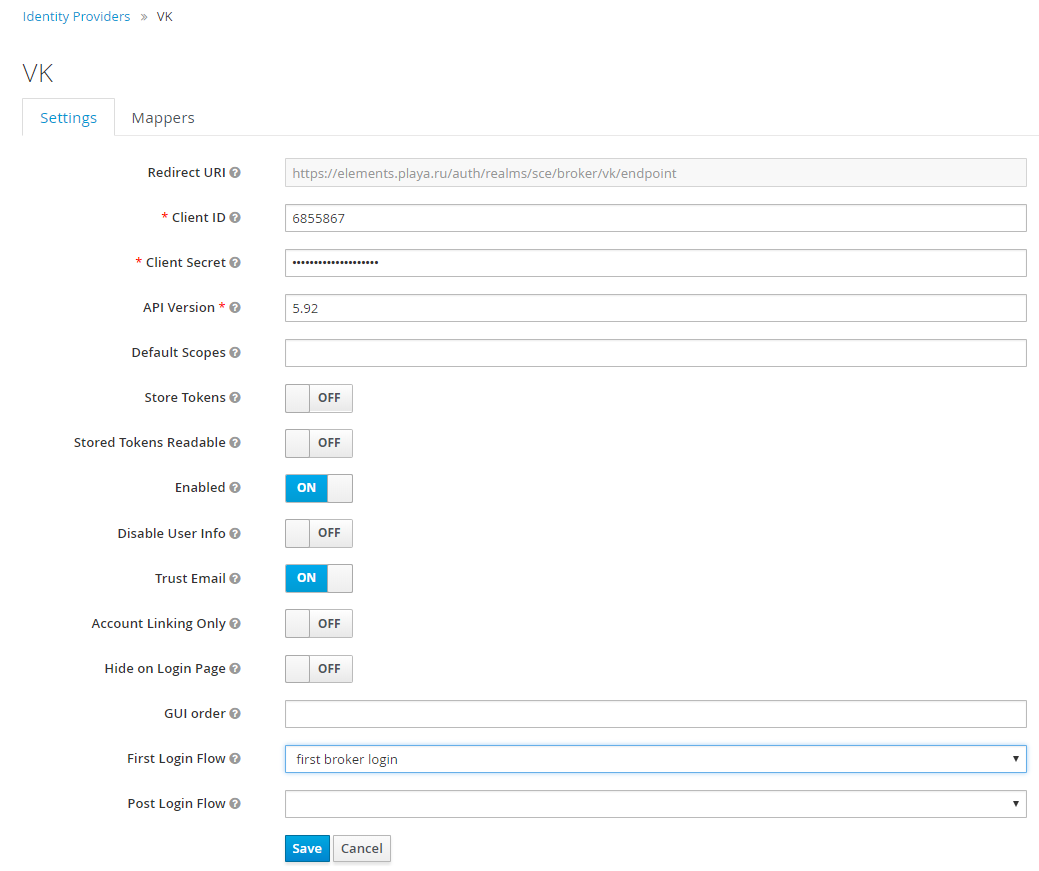This screenshot has height=871, width=1039.
Task: Open the First Login Flow dropdown
Action: click(655, 759)
